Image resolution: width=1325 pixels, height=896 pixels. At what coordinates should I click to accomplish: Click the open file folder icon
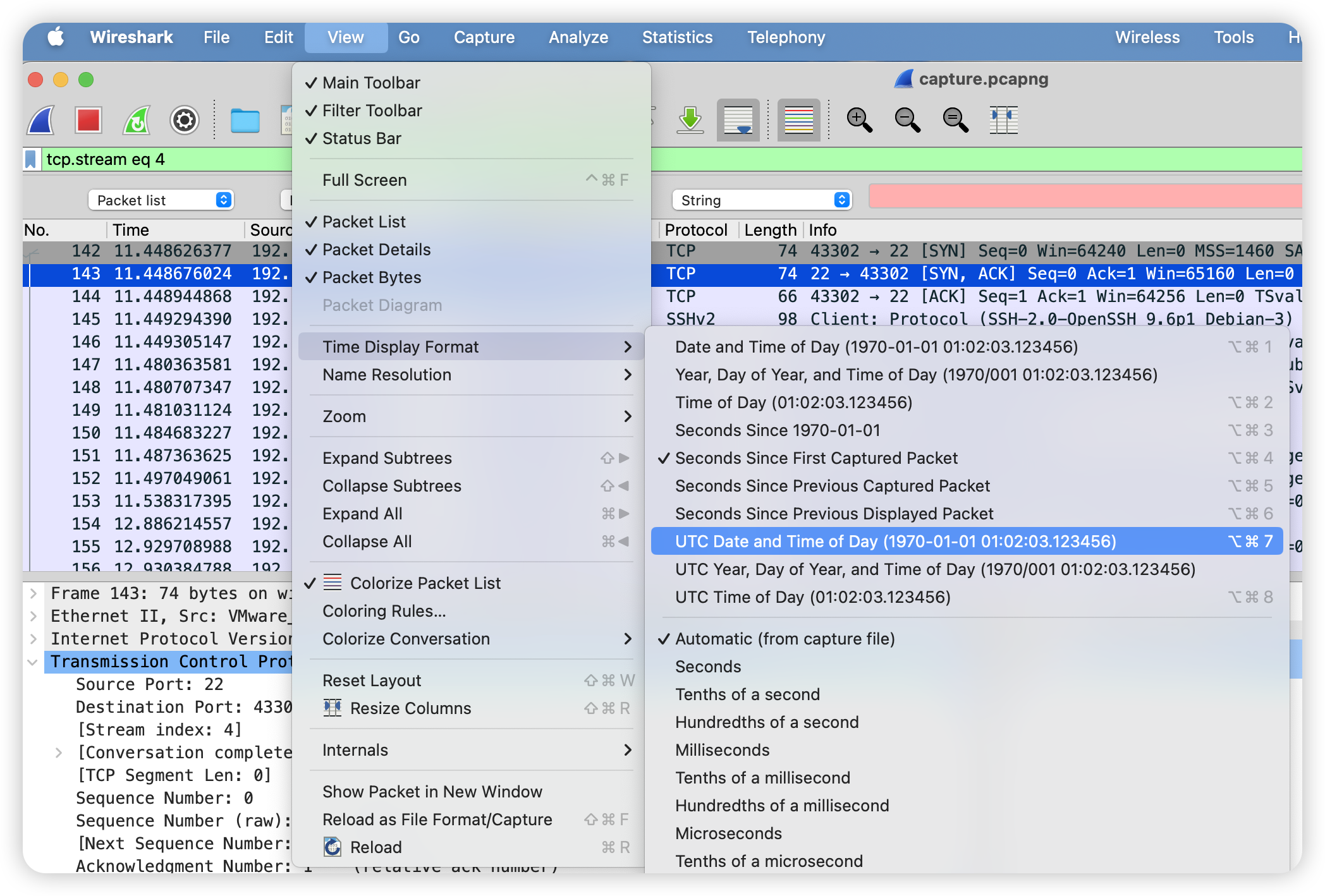tap(245, 120)
